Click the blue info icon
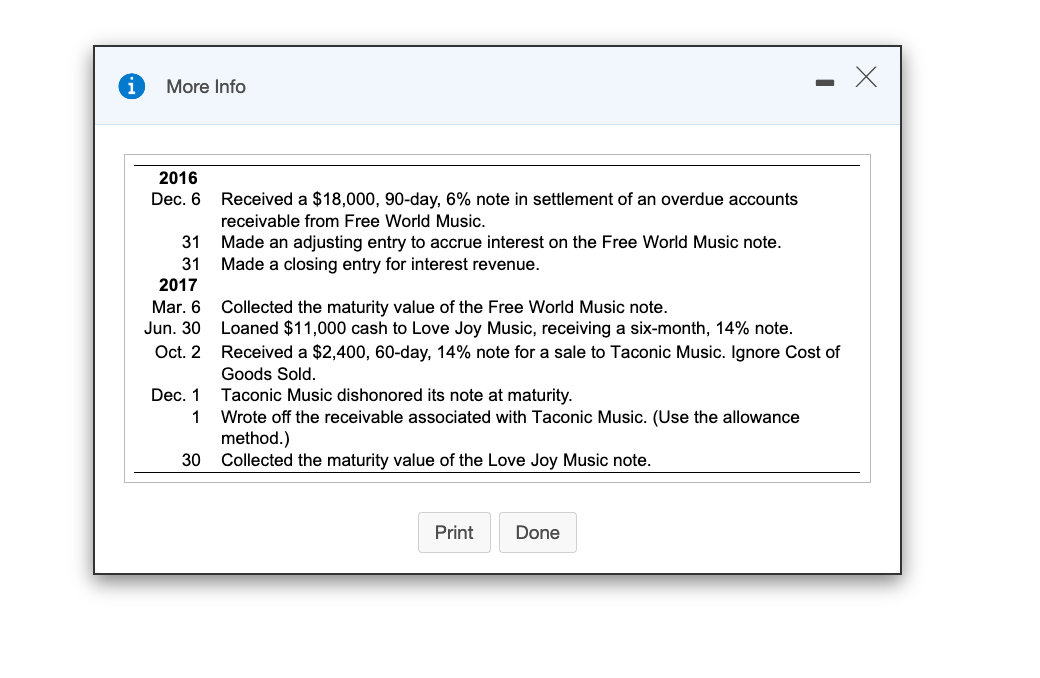 [131, 86]
